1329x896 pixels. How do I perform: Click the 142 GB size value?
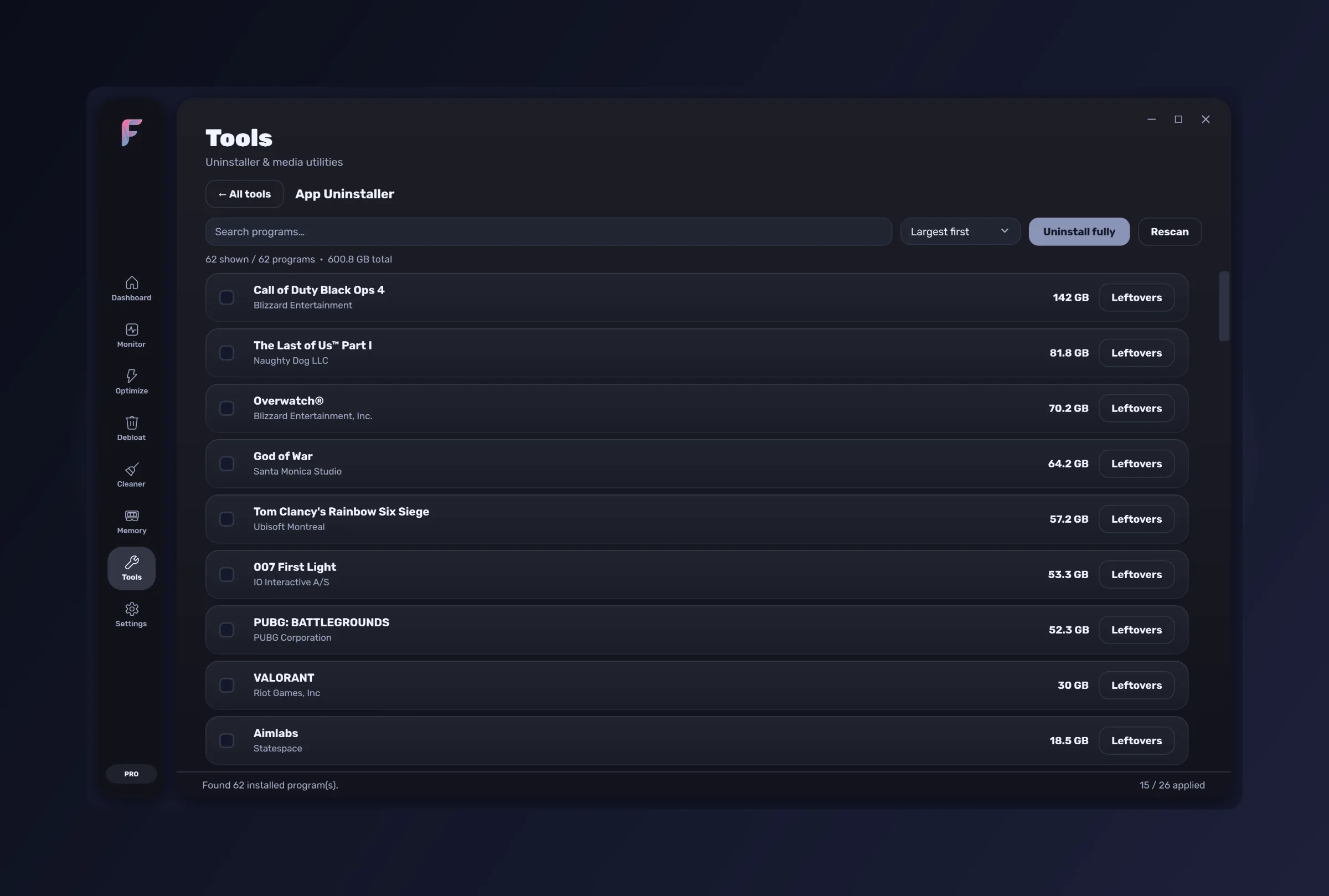pyautogui.click(x=1070, y=297)
